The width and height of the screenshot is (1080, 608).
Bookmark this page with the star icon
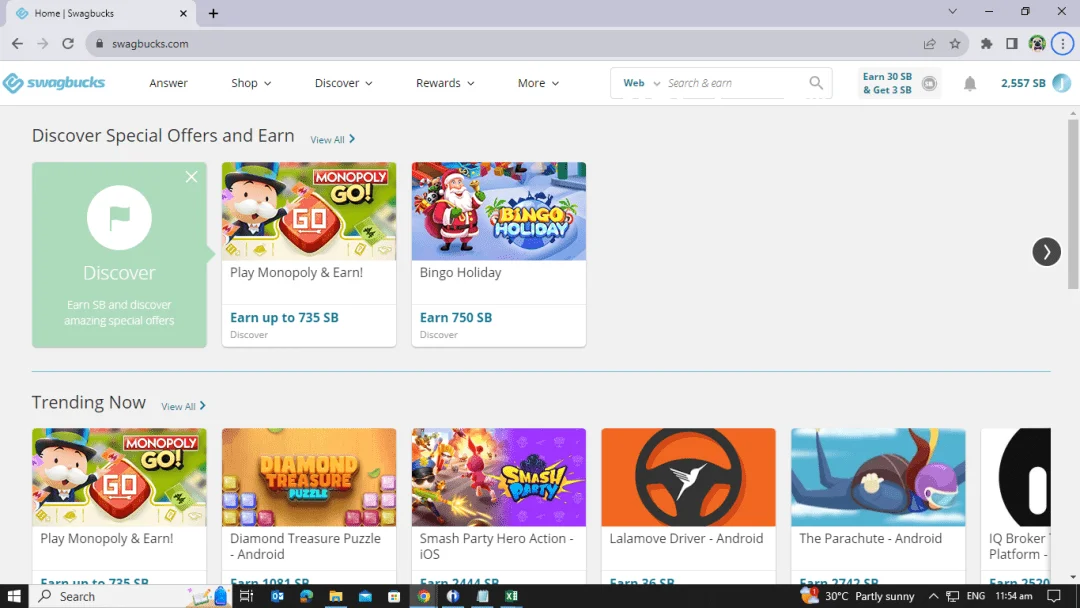[x=955, y=43]
